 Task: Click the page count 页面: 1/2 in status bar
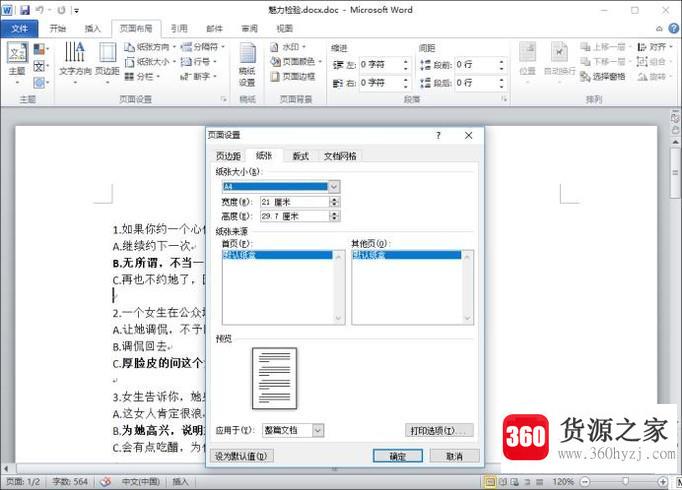coord(23,482)
